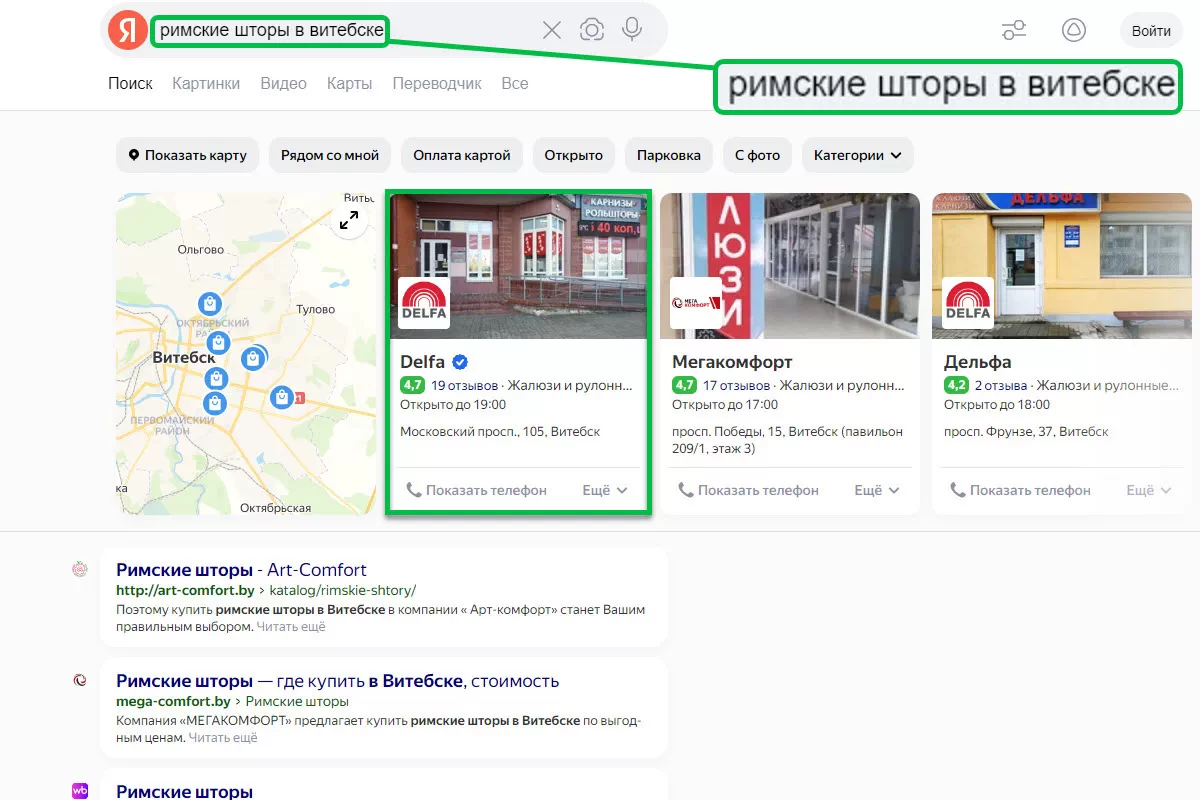Clear the search query with X icon
Screen dimensions: 1200x800
(x=552, y=30)
